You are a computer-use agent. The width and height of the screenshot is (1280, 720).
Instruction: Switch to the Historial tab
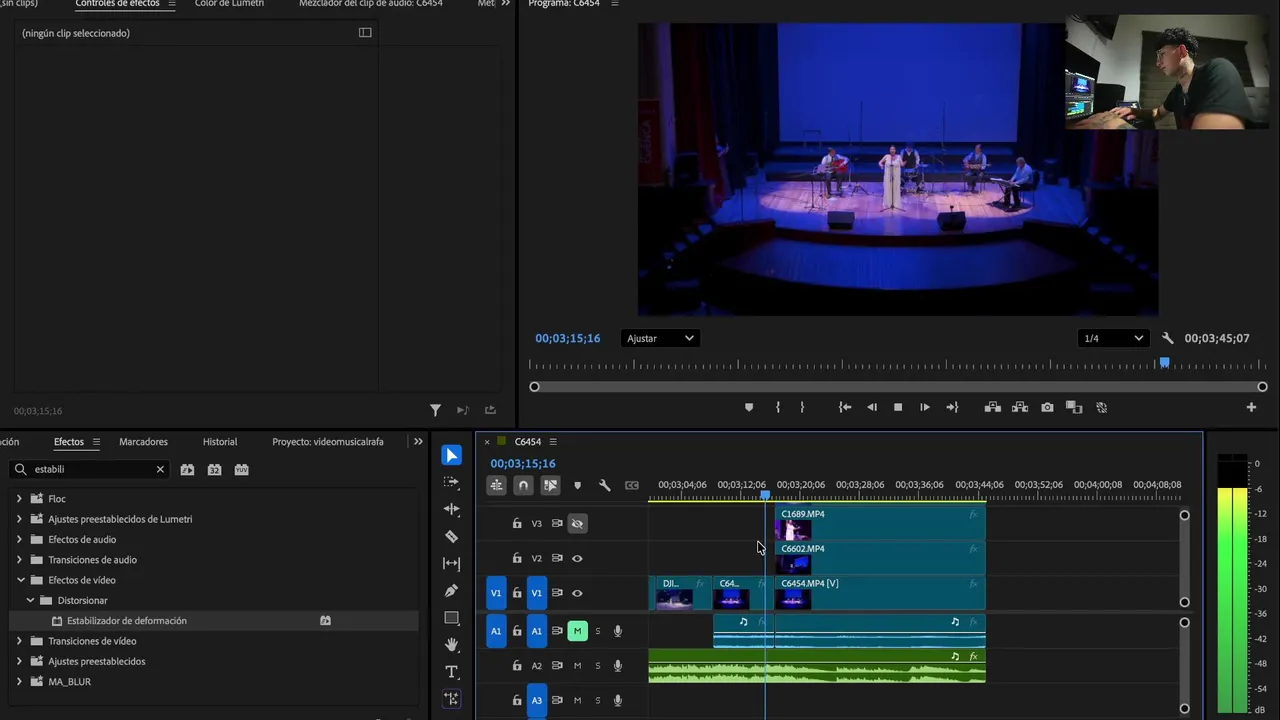pyautogui.click(x=220, y=442)
